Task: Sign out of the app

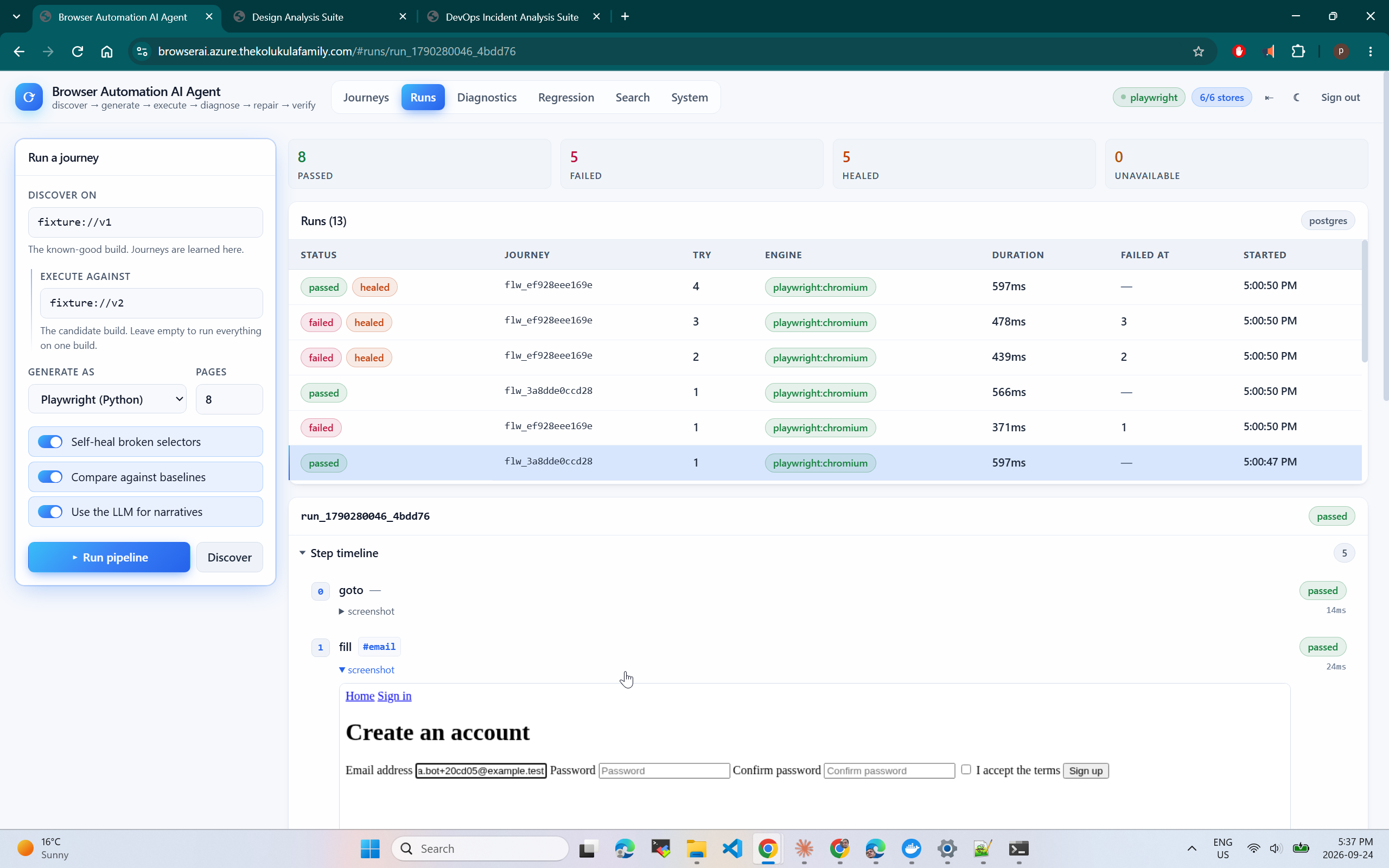Action: [x=1340, y=97]
